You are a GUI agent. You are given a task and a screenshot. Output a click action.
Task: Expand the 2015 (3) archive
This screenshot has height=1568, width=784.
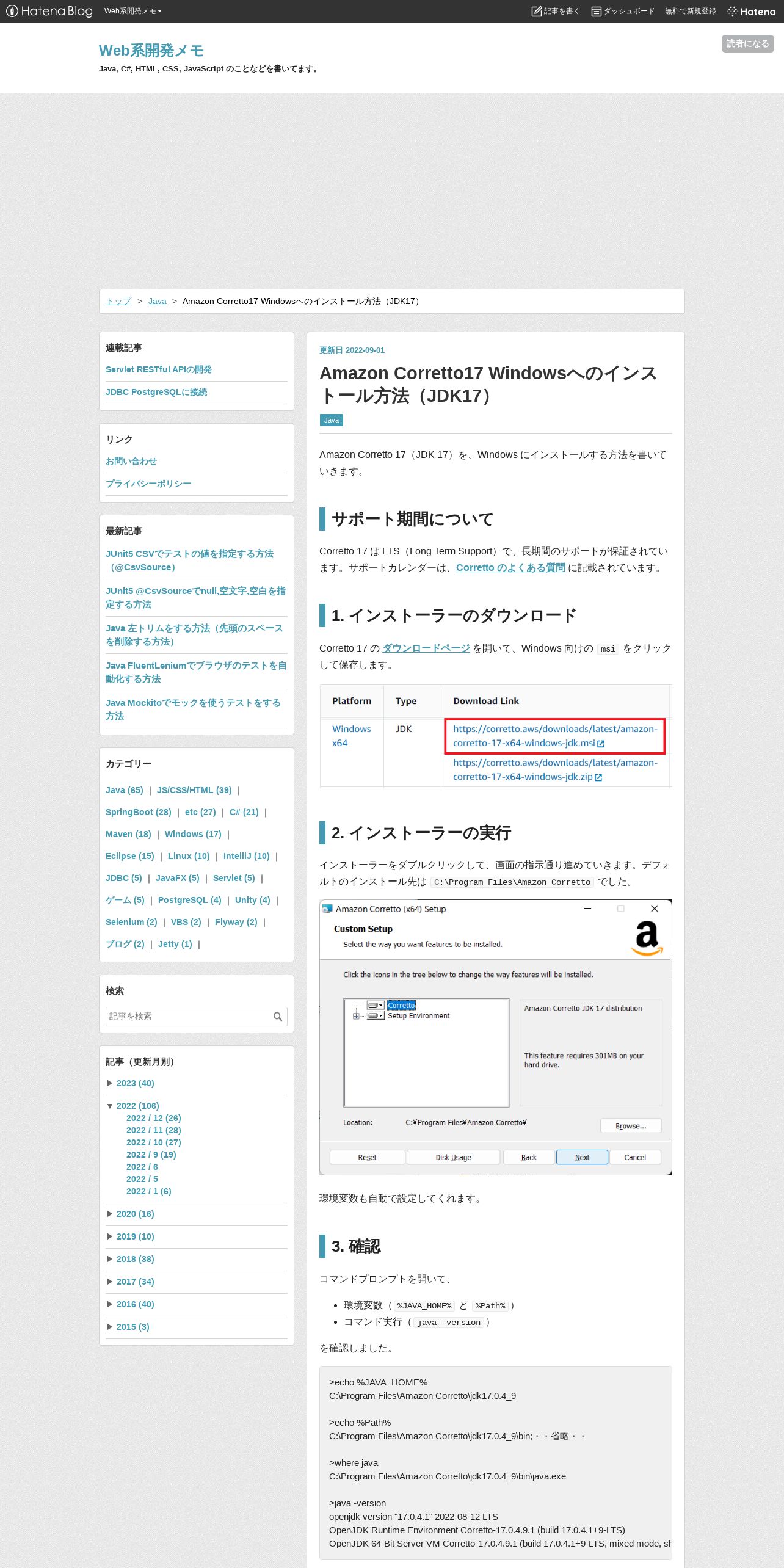(x=110, y=1327)
